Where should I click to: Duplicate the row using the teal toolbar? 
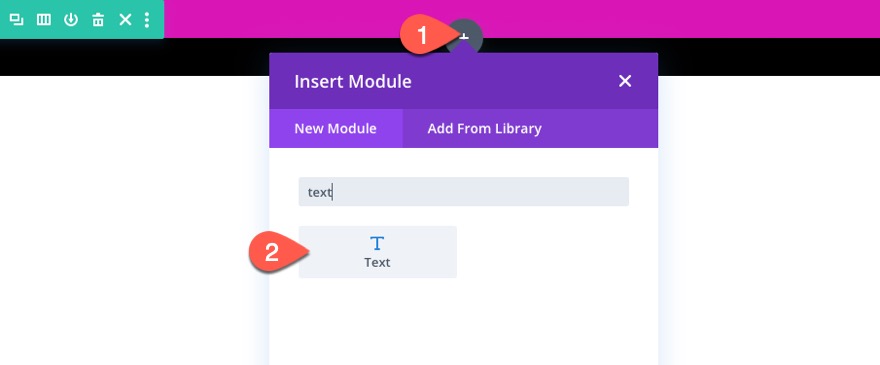(17, 20)
